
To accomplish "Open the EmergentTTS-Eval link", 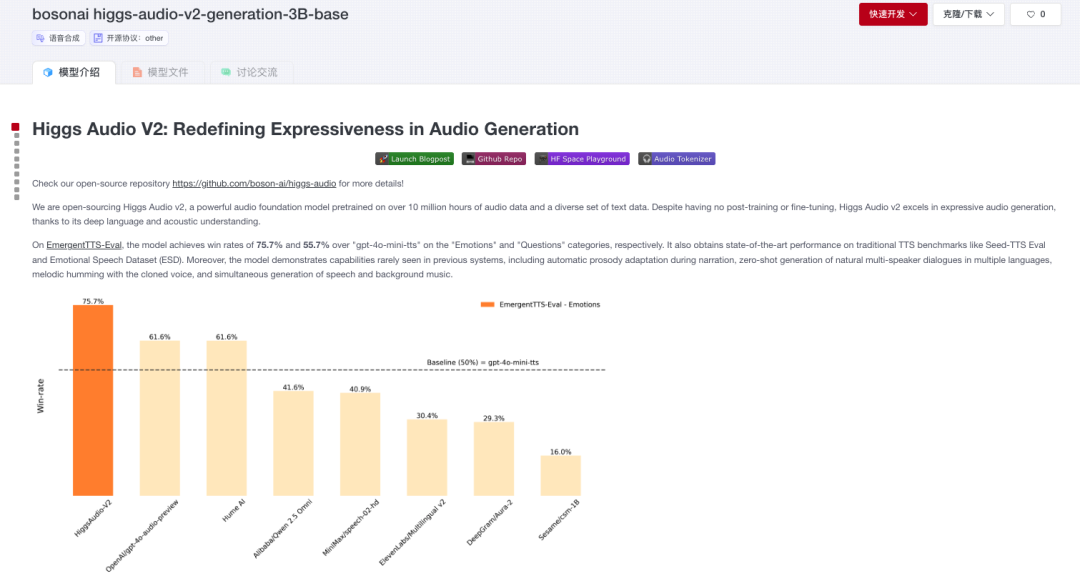I will coord(84,245).
